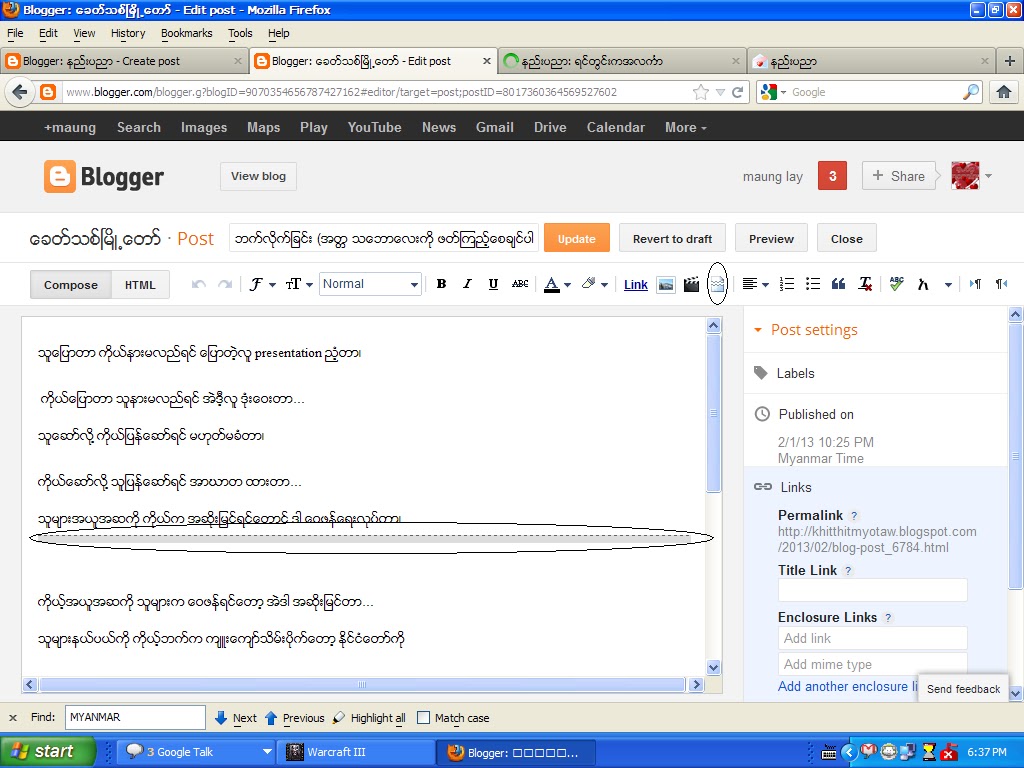Click the redo arrow icon

tap(225, 284)
